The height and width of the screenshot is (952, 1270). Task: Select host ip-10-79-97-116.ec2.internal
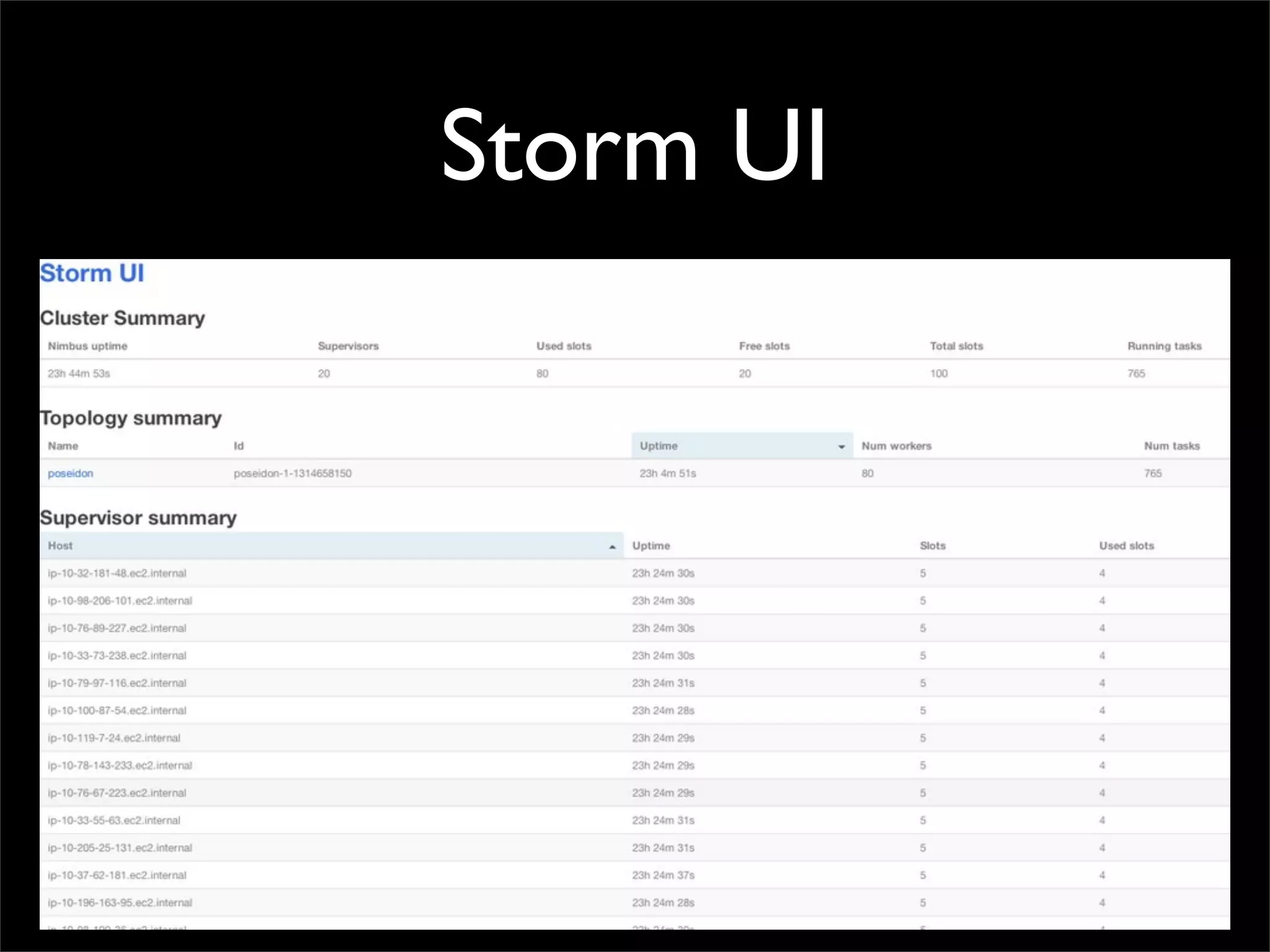click(117, 683)
